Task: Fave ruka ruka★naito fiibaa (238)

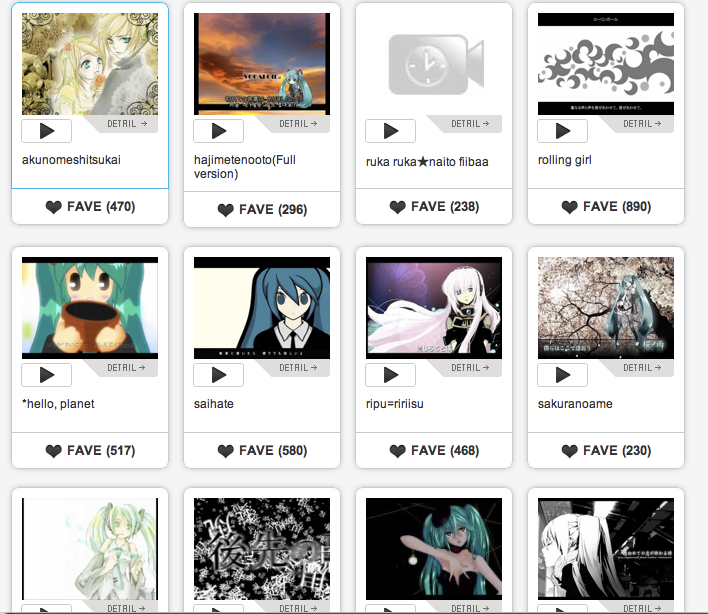Action: 434,207
